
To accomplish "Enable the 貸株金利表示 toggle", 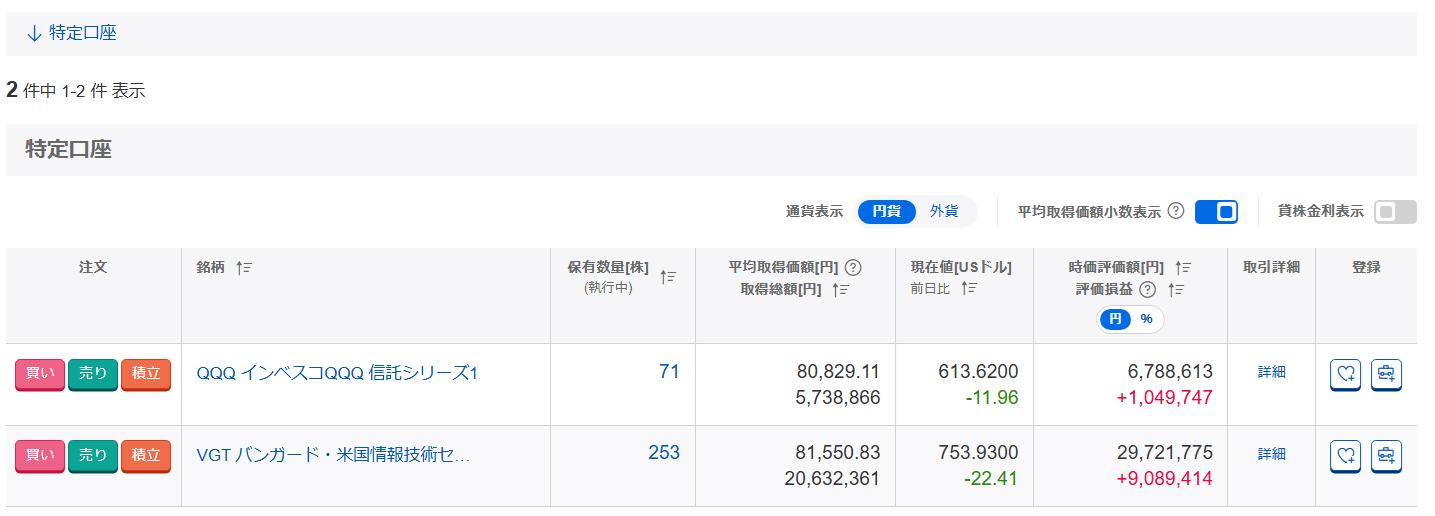I will [1395, 212].
